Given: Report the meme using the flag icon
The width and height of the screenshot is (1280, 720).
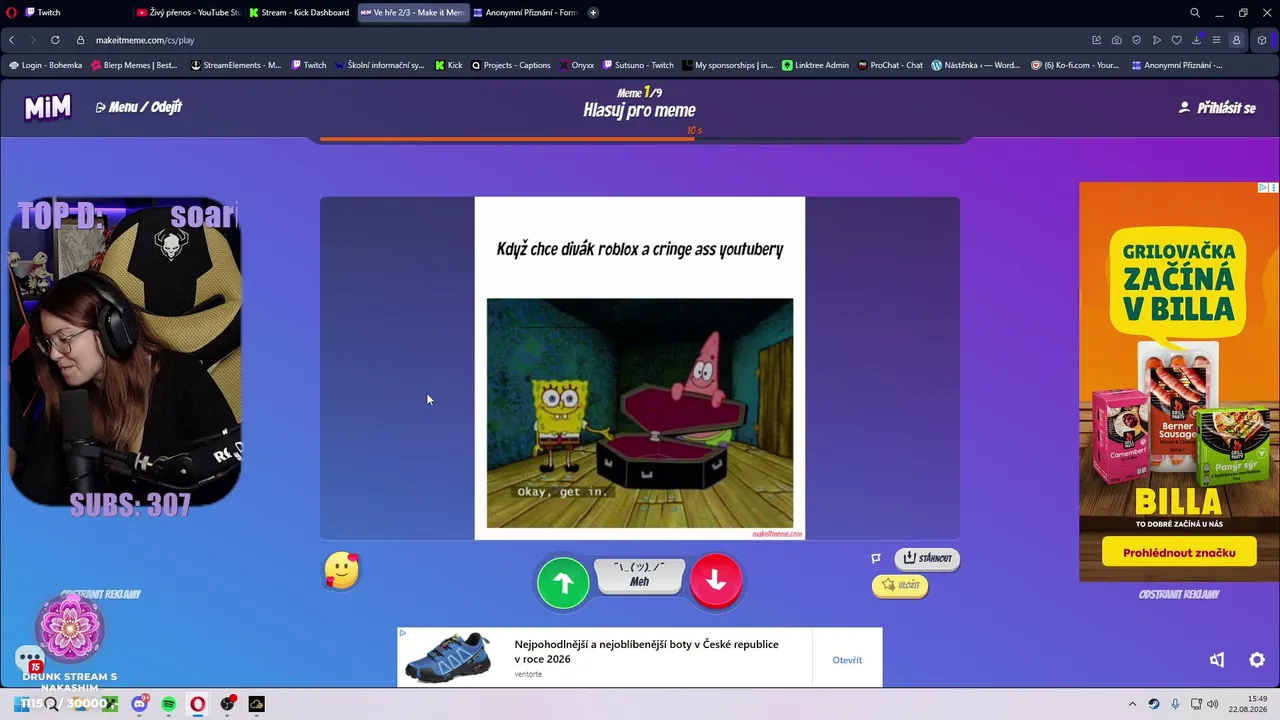Looking at the screenshot, I should [x=876, y=559].
